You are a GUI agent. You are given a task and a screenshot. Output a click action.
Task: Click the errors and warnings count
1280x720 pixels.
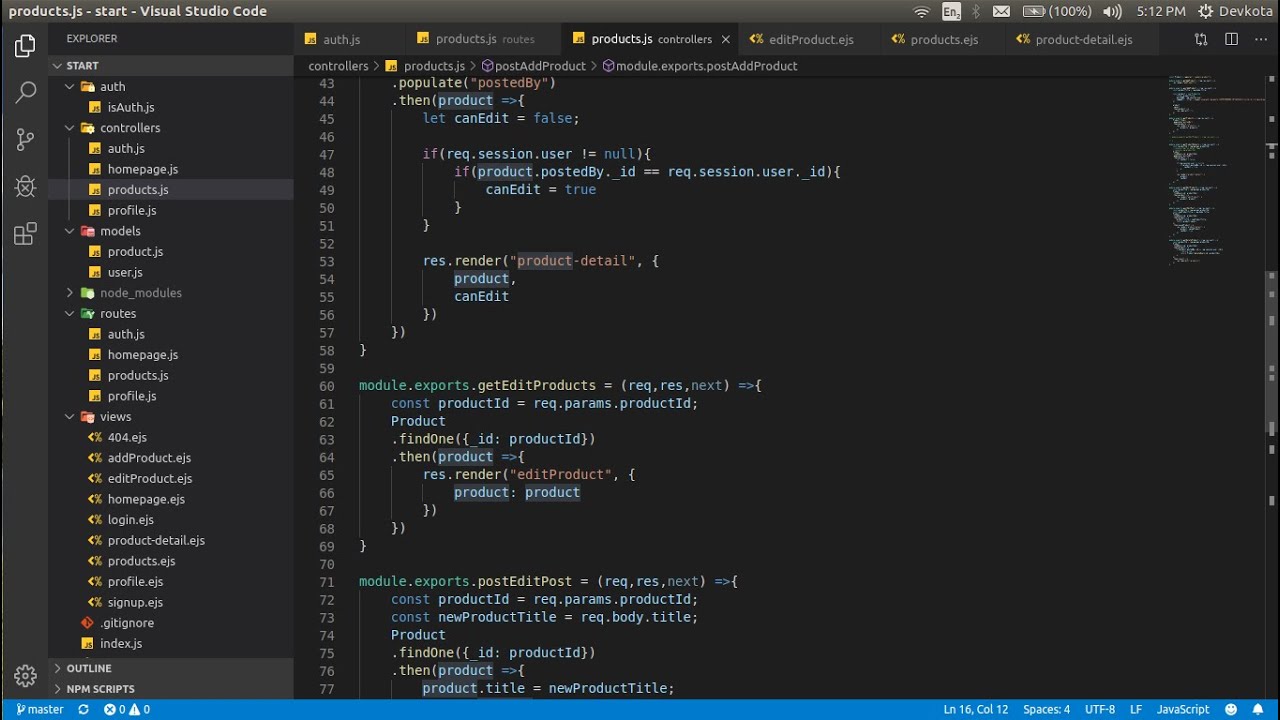(127, 709)
